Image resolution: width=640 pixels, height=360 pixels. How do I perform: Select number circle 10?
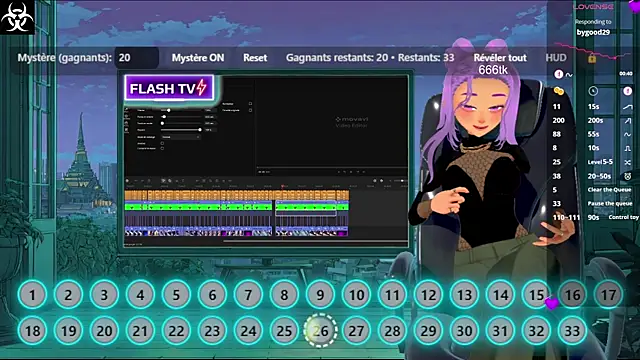click(356, 294)
